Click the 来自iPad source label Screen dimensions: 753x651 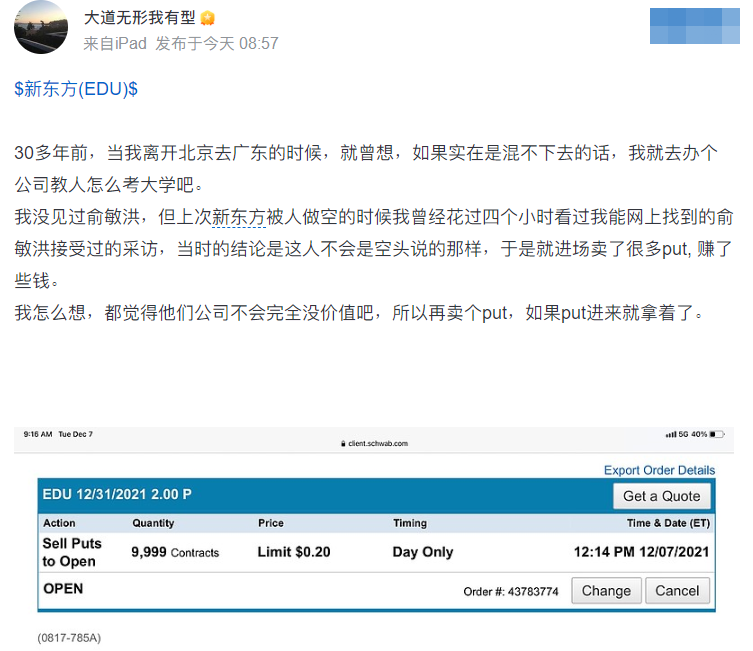115,44
